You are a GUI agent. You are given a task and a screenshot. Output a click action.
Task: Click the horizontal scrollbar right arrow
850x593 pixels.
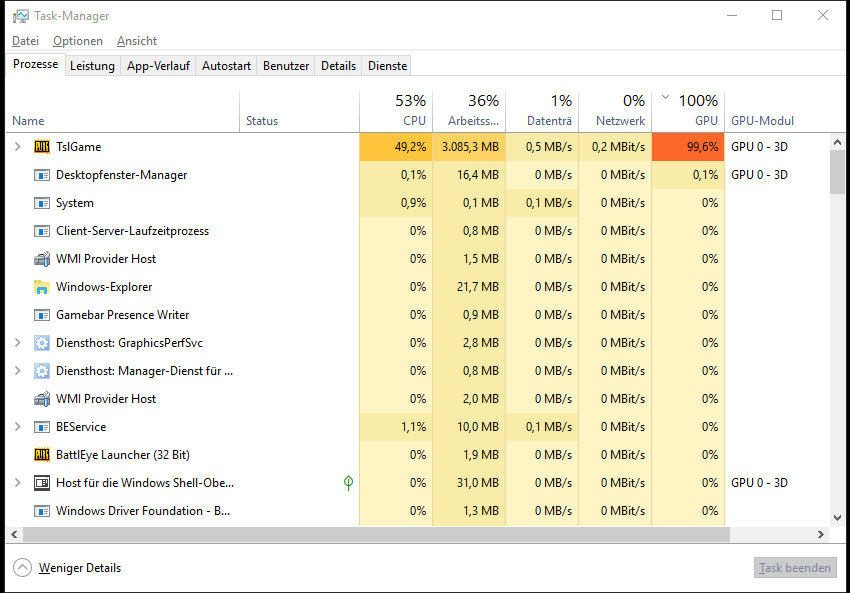tap(821, 534)
